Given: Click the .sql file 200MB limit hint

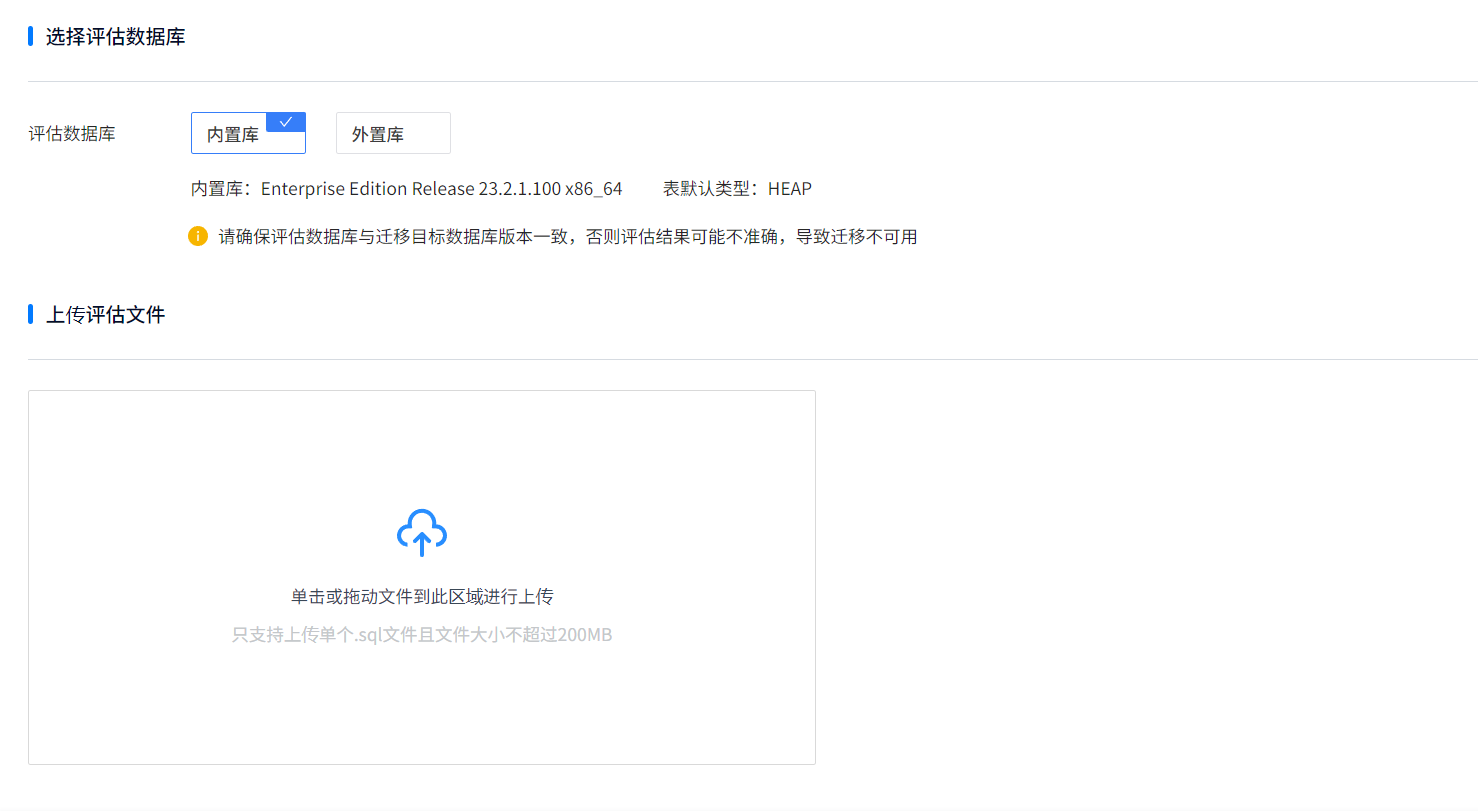Looking at the screenshot, I should (x=422, y=635).
